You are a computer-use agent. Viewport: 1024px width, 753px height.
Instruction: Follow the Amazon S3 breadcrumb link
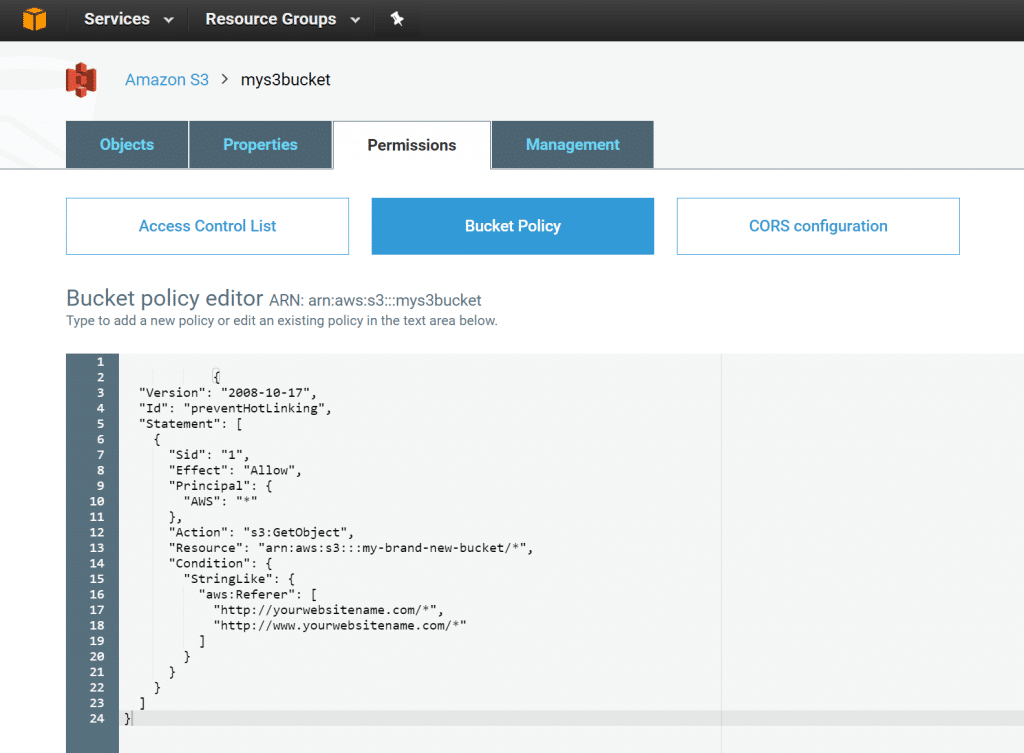[x=166, y=79]
